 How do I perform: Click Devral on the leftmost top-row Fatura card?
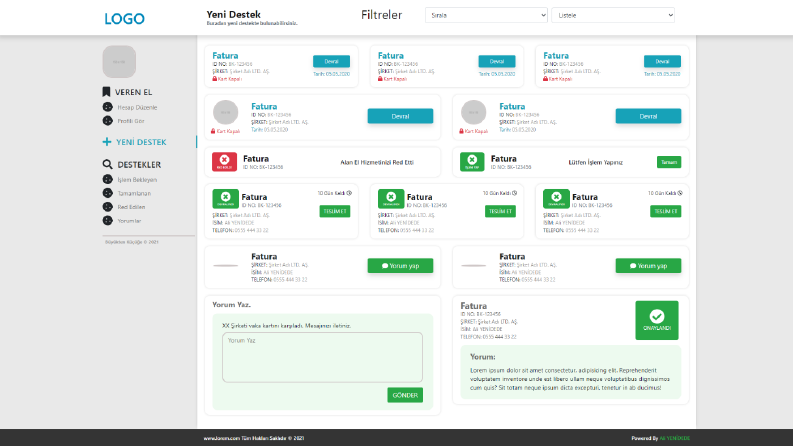[331, 61]
